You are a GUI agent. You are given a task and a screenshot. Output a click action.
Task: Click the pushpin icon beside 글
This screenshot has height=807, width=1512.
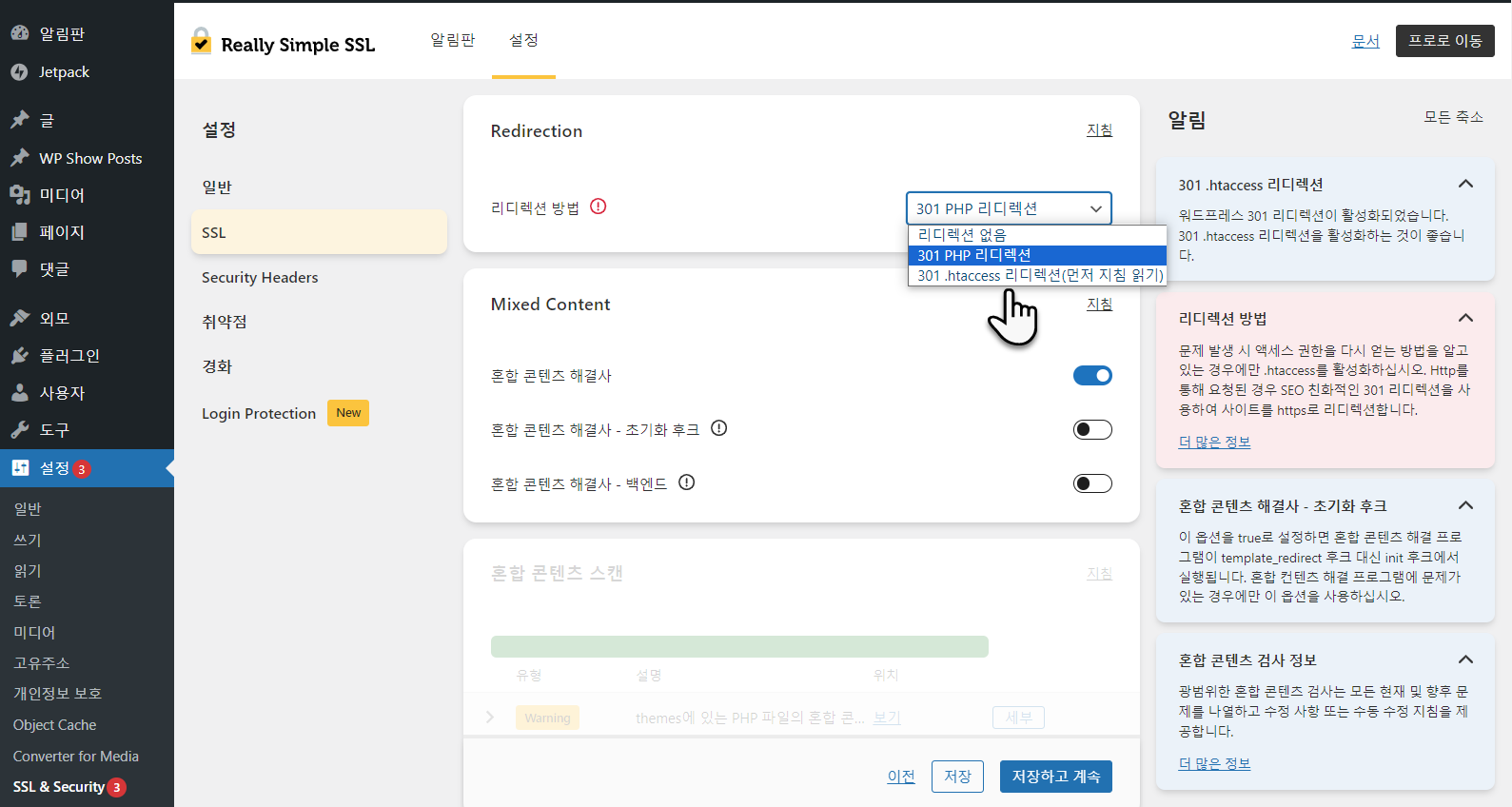click(x=20, y=120)
